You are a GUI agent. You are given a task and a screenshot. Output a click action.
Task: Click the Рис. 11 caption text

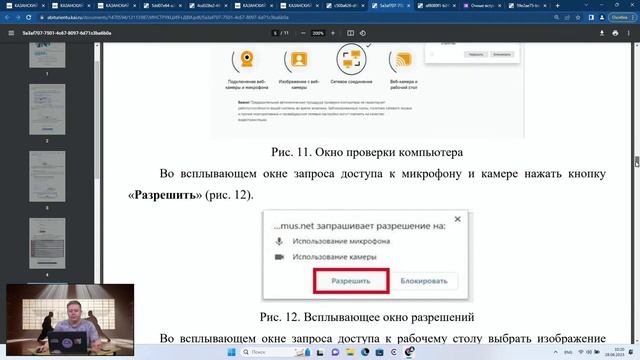point(367,152)
